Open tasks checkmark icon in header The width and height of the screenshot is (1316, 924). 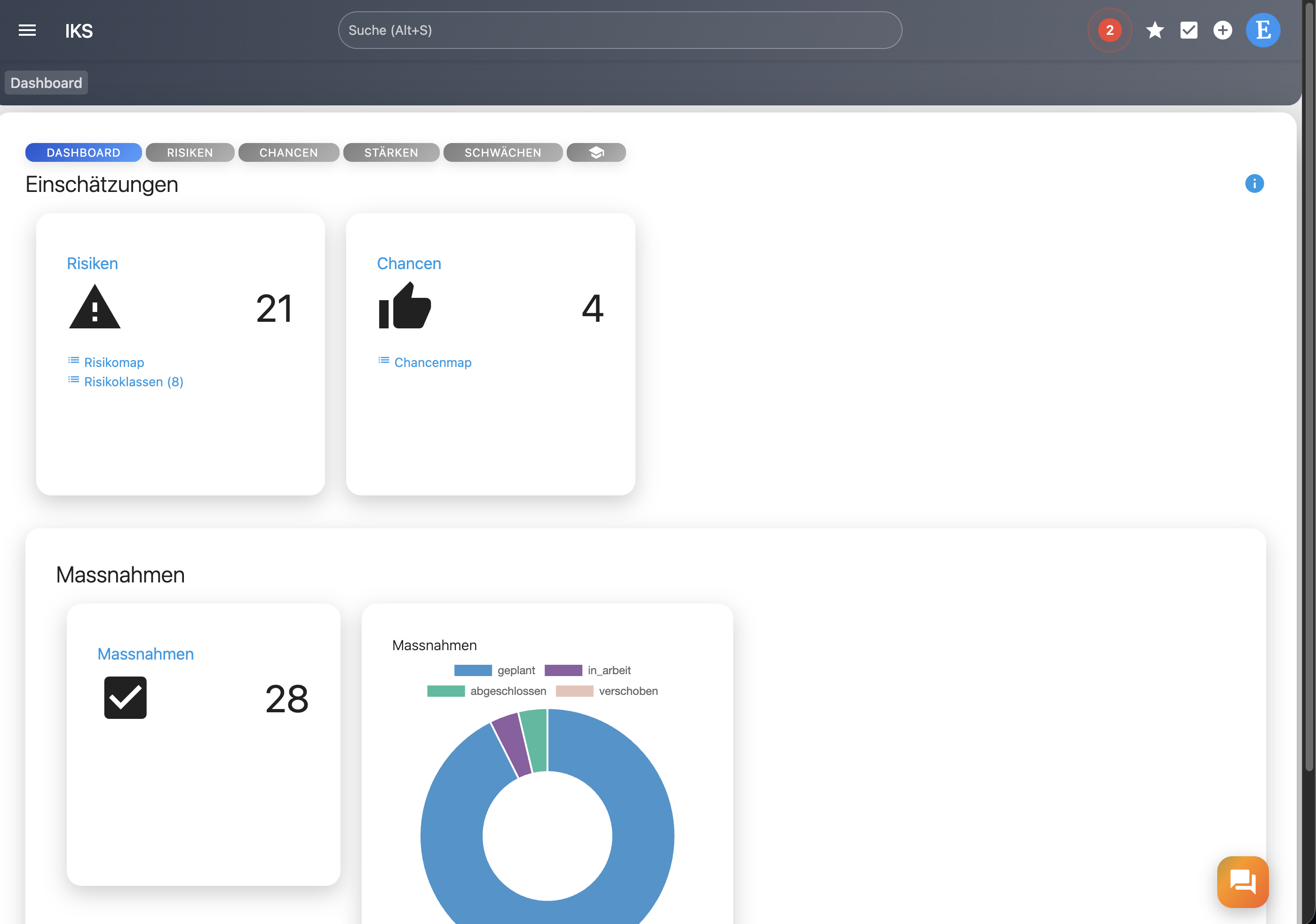[1189, 31]
